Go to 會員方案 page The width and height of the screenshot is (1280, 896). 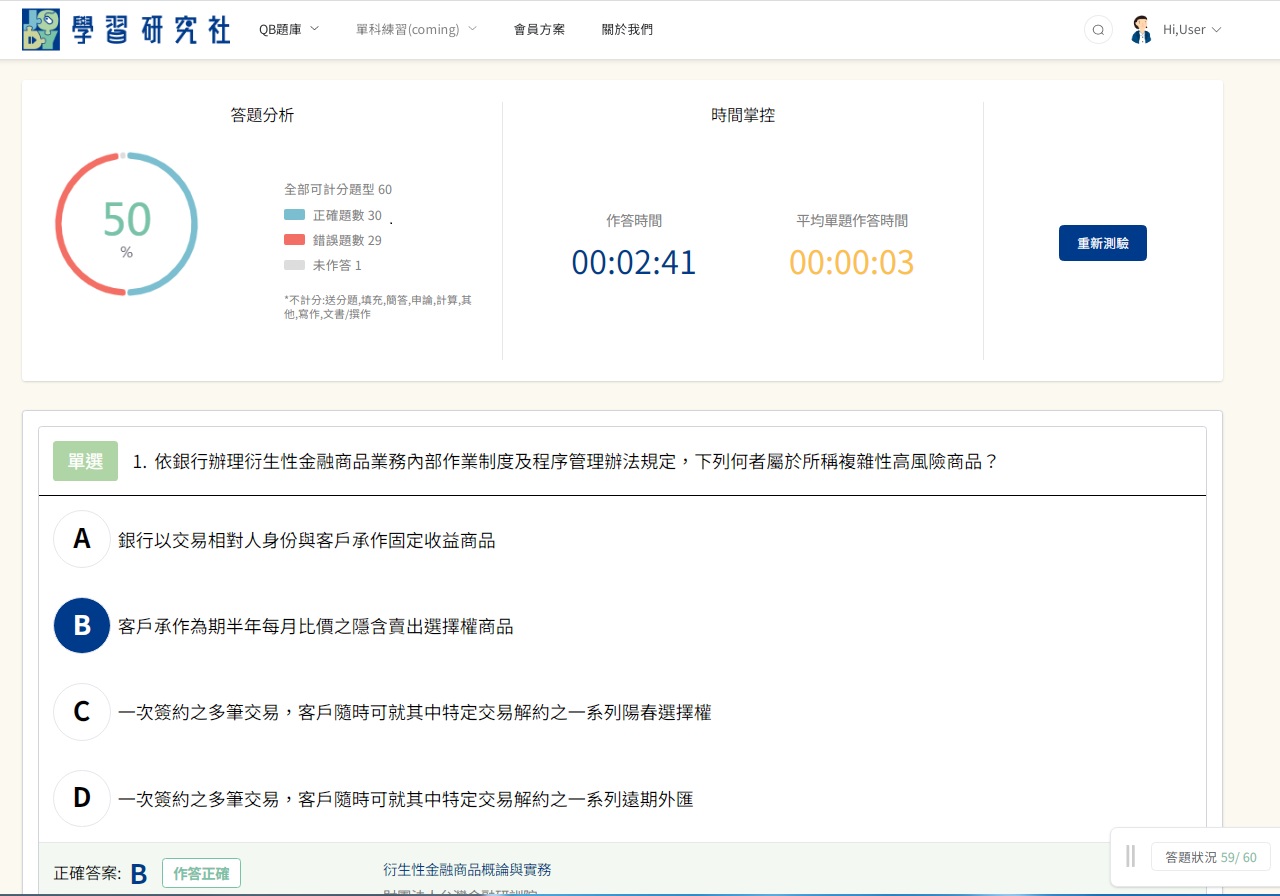pos(539,29)
